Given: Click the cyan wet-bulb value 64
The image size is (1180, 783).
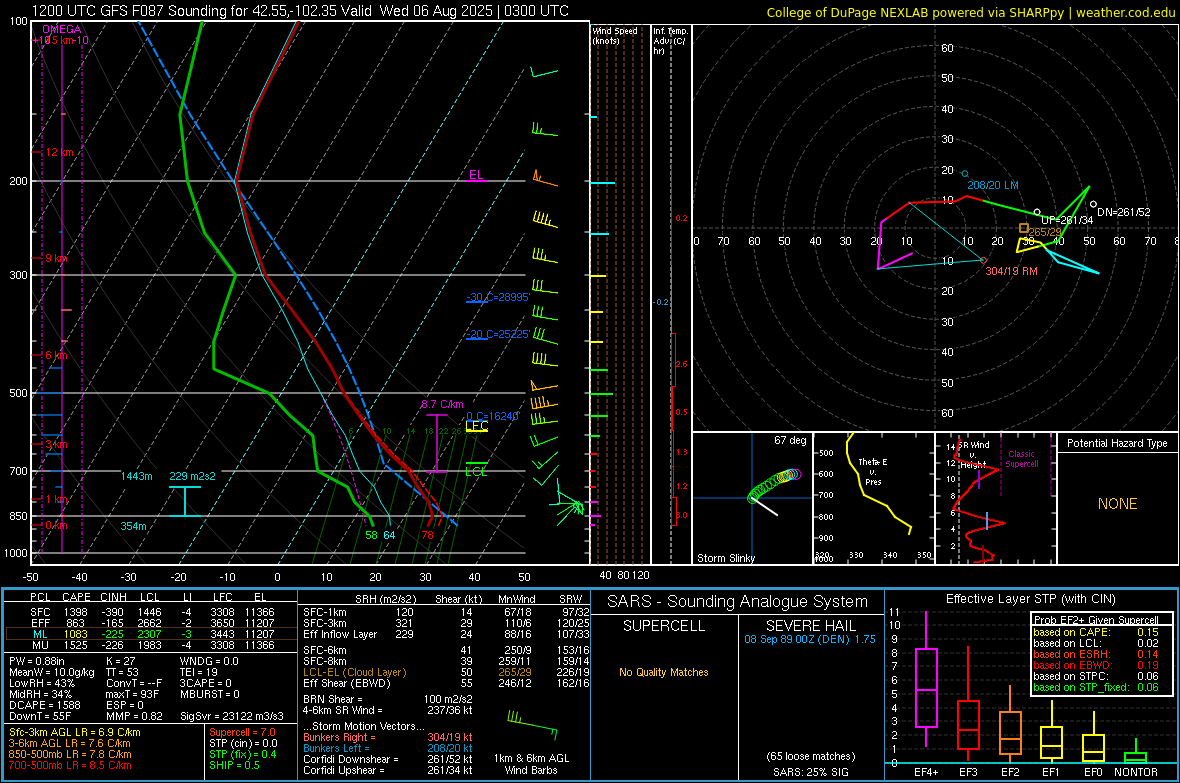Looking at the screenshot, I should point(389,535).
